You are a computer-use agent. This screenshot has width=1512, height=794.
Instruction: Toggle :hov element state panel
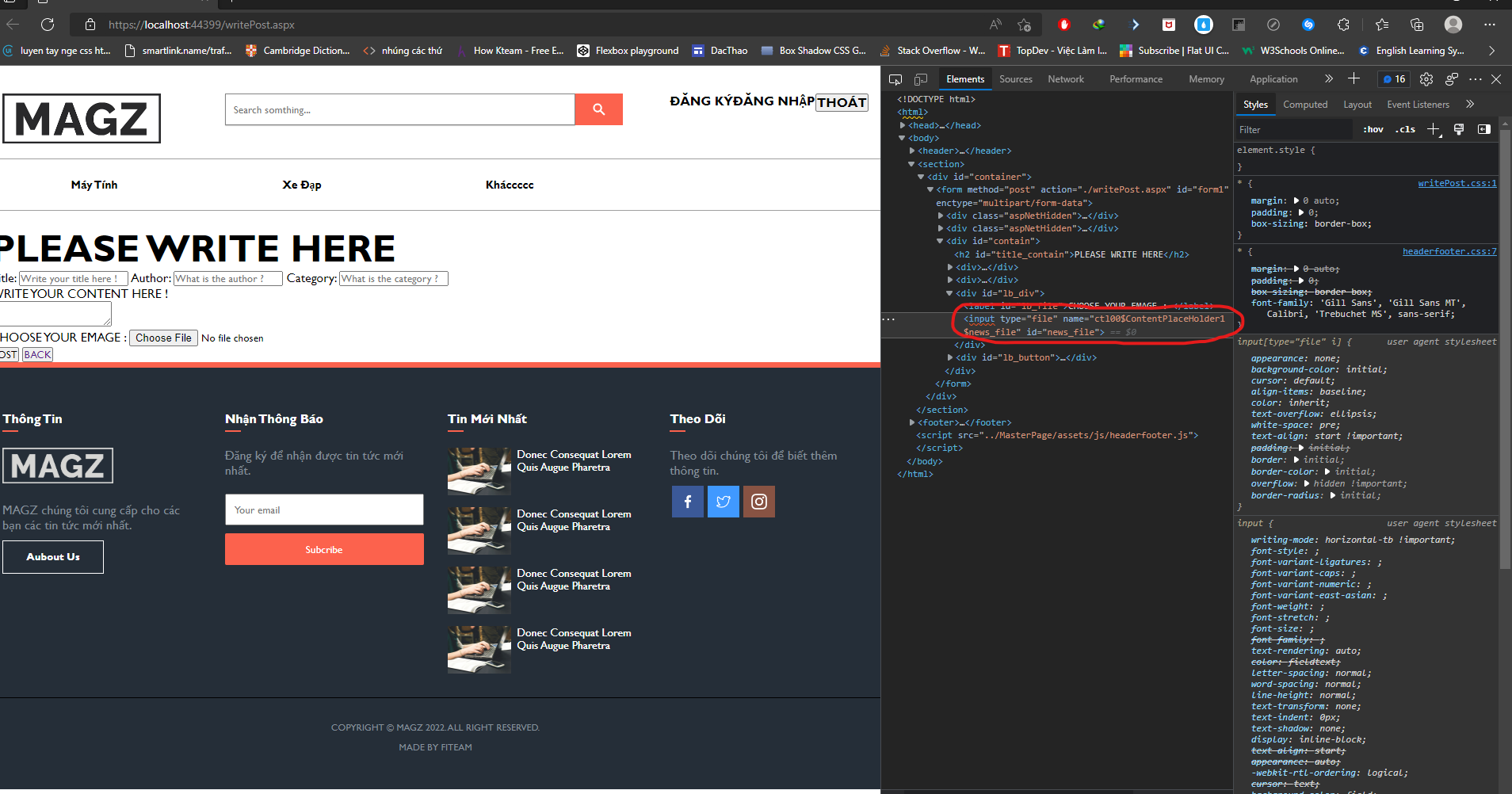click(1373, 129)
